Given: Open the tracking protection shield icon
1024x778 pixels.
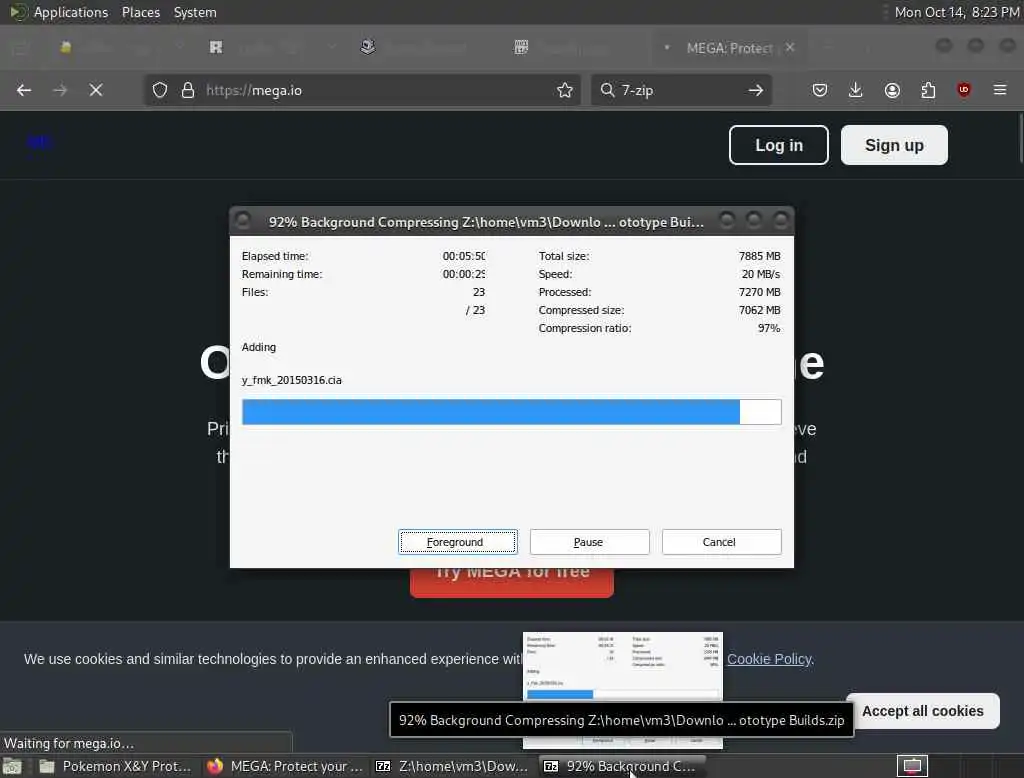Looking at the screenshot, I should [x=160, y=90].
